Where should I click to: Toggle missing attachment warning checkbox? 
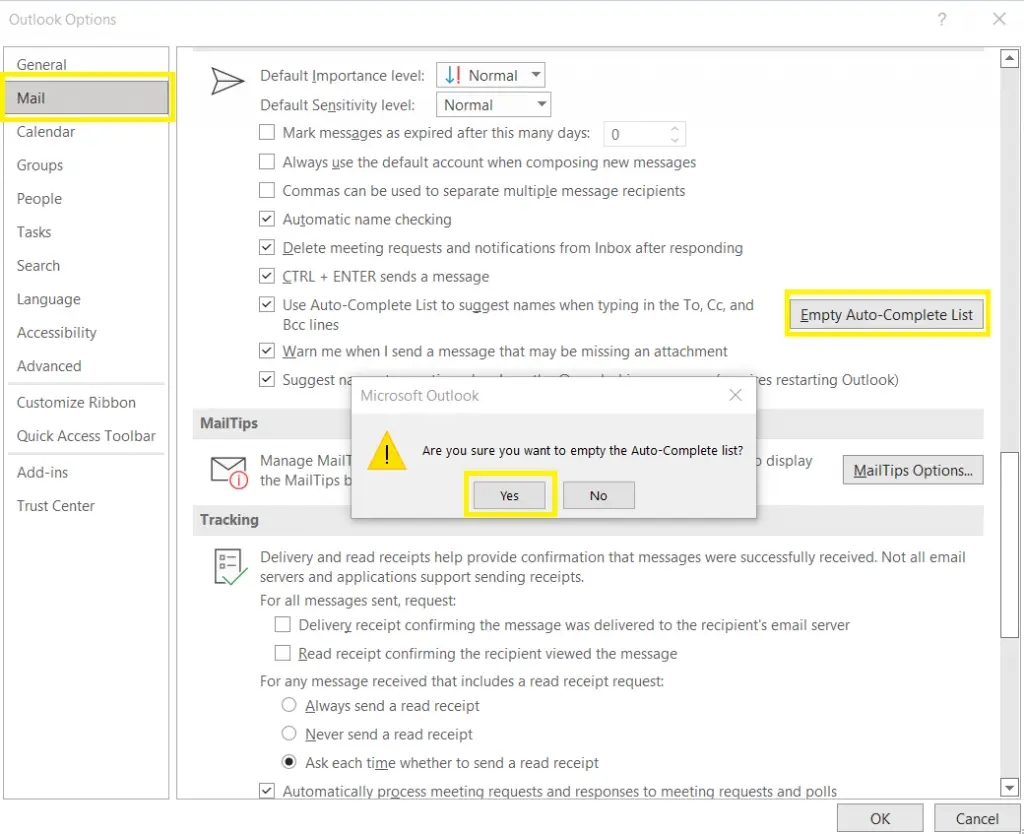pyautogui.click(x=266, y=351)
